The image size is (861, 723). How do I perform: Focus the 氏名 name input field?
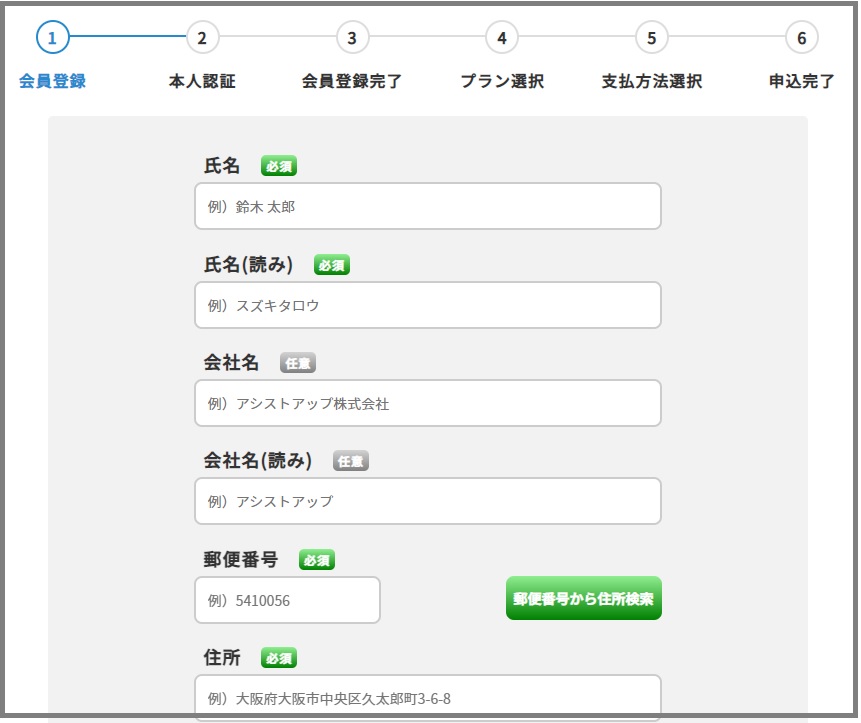pyautogui.click(x=428, y=206)
